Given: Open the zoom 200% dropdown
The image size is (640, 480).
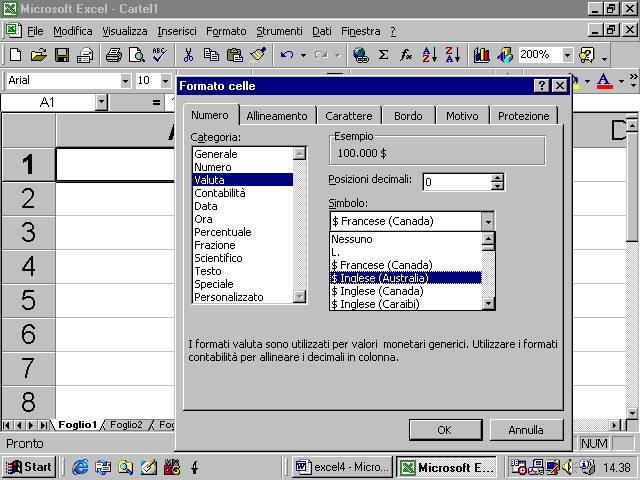Looking at the screenshot, I should (567, 55).
